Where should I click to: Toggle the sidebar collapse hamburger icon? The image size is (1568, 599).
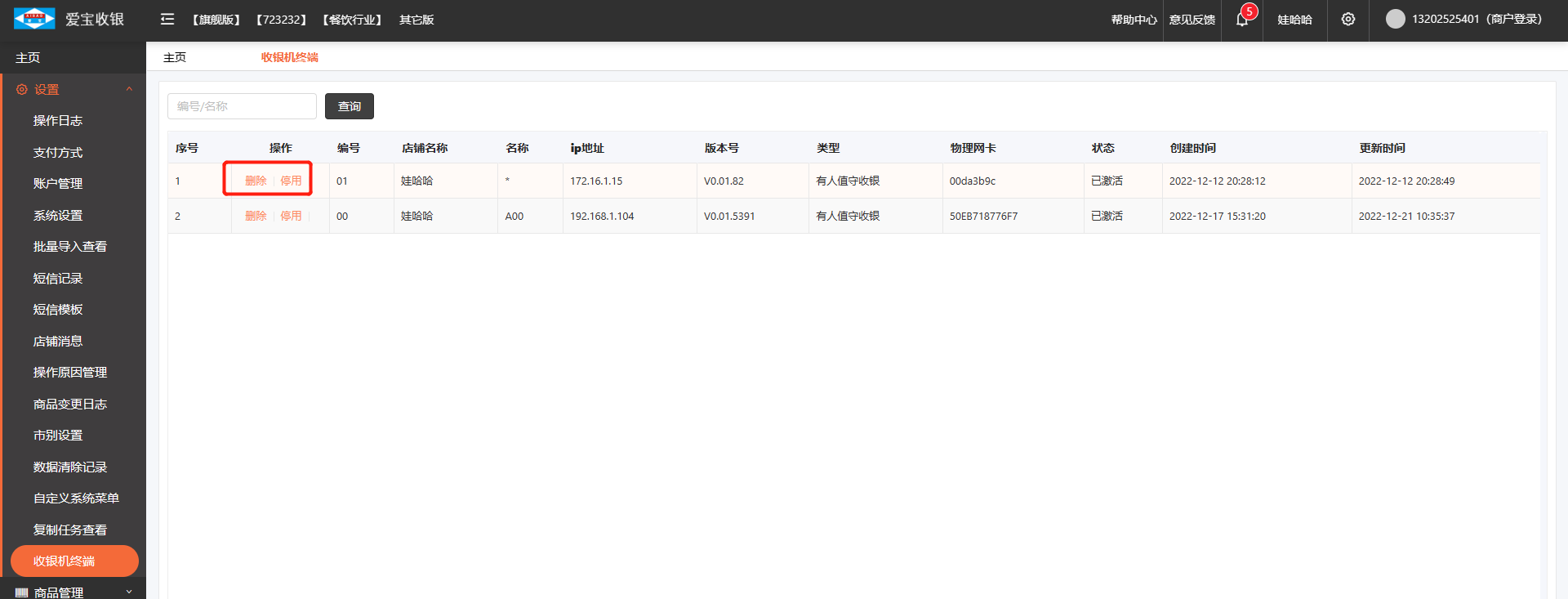(x=167, y=19)
